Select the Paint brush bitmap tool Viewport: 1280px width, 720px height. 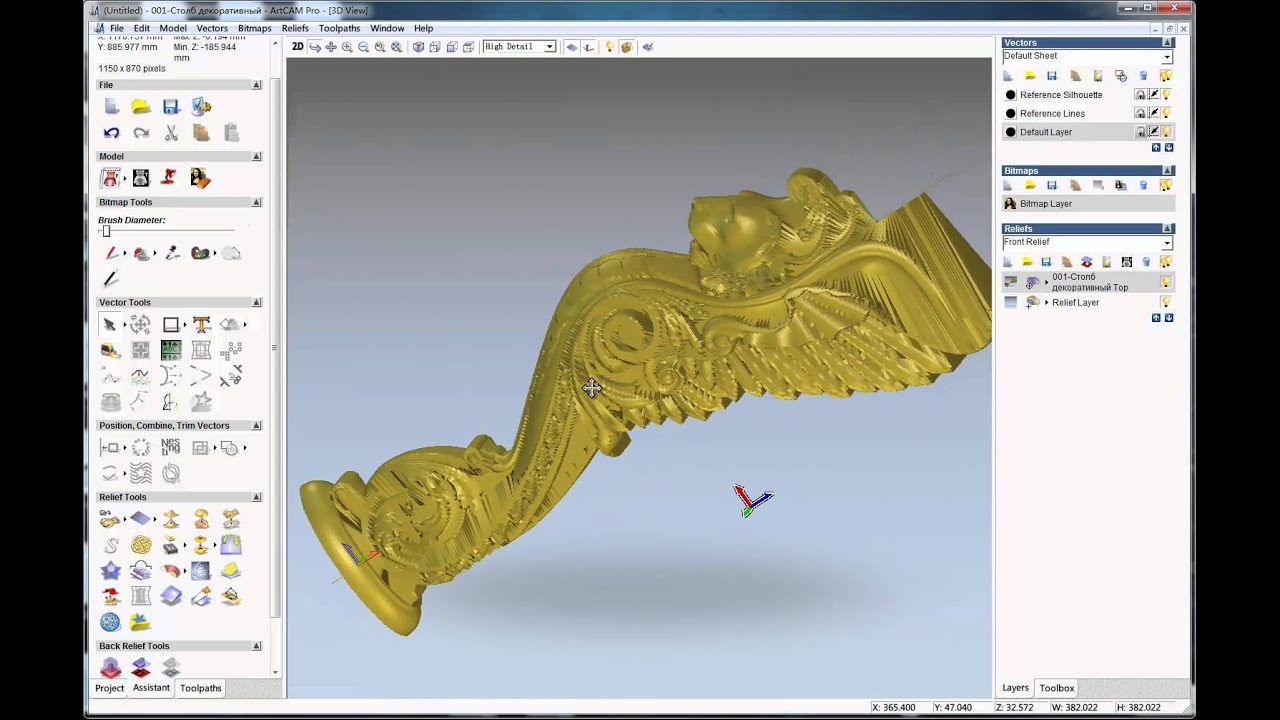point(111,253)
